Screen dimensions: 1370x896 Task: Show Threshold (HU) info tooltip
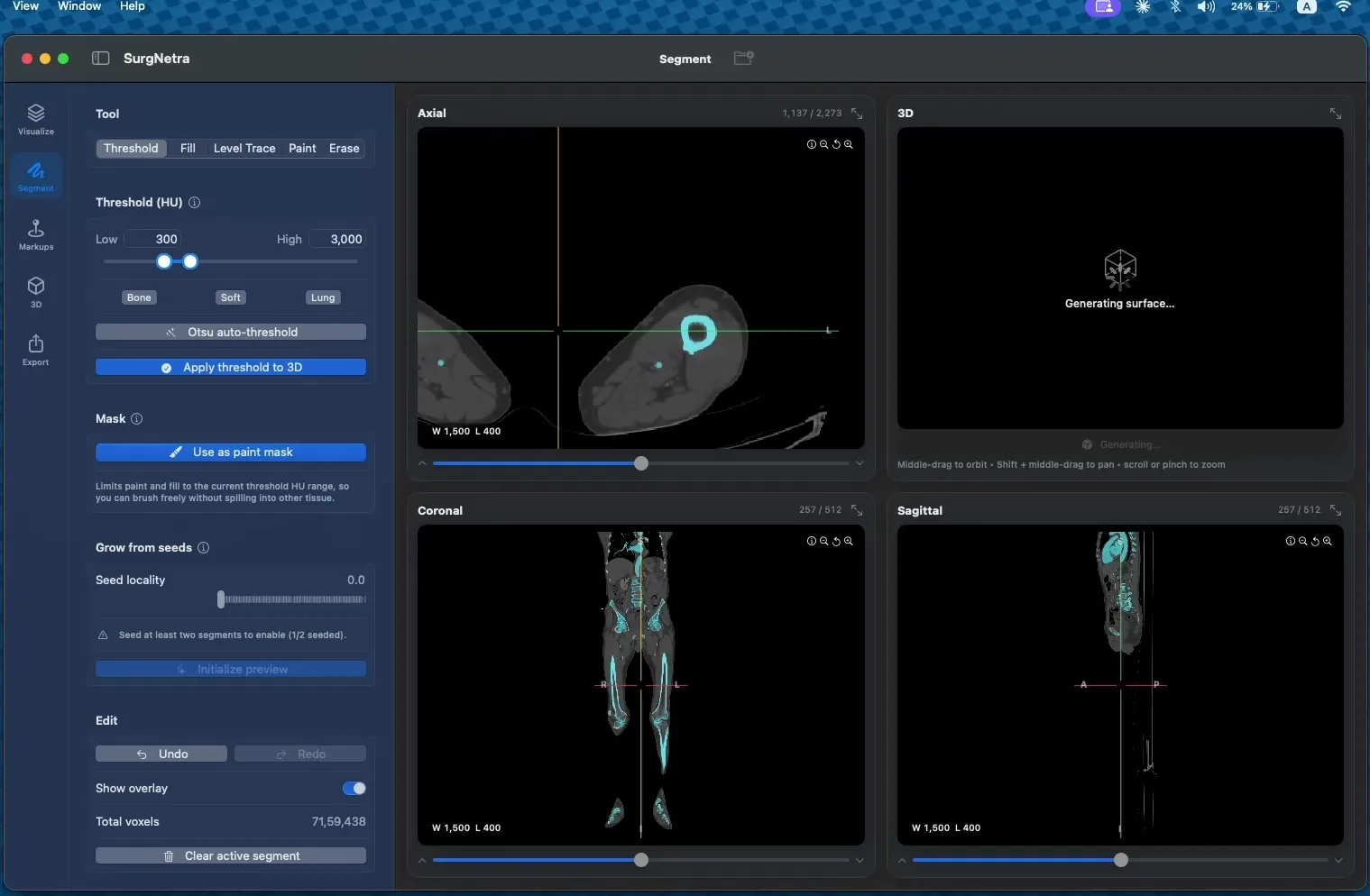coord(195,203)
